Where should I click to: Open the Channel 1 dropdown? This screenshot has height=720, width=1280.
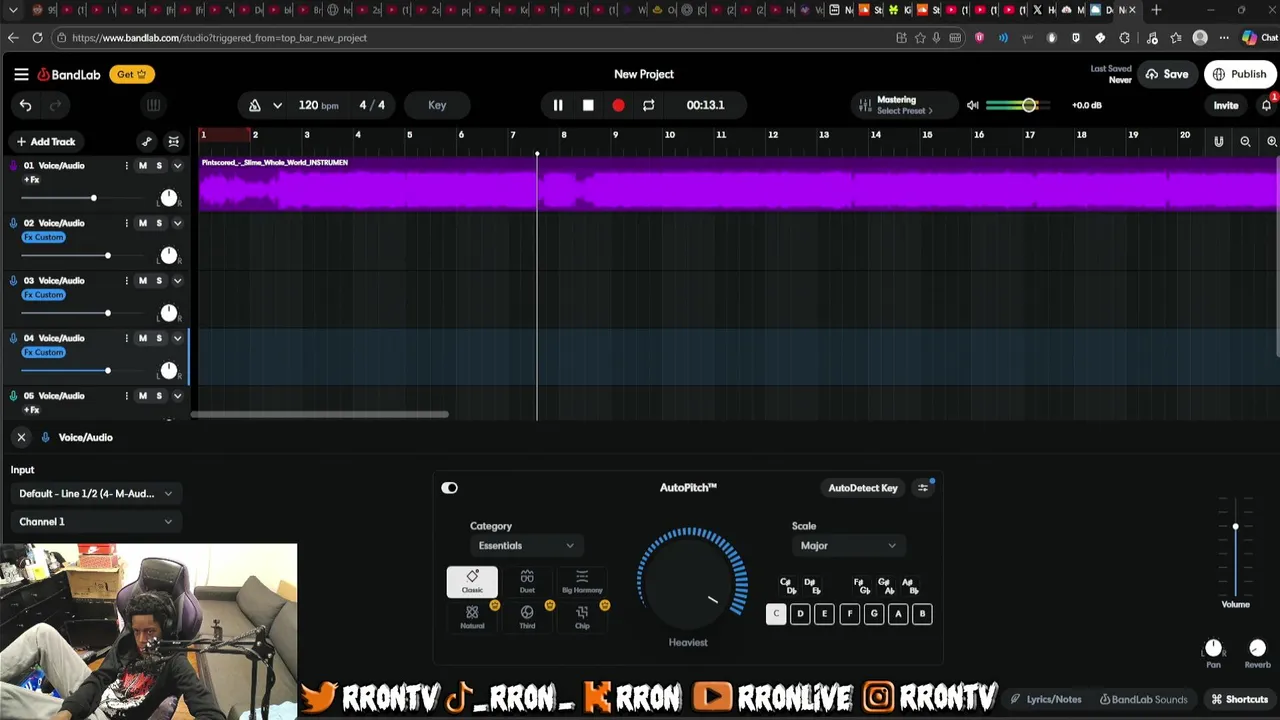tap(95, 521)
